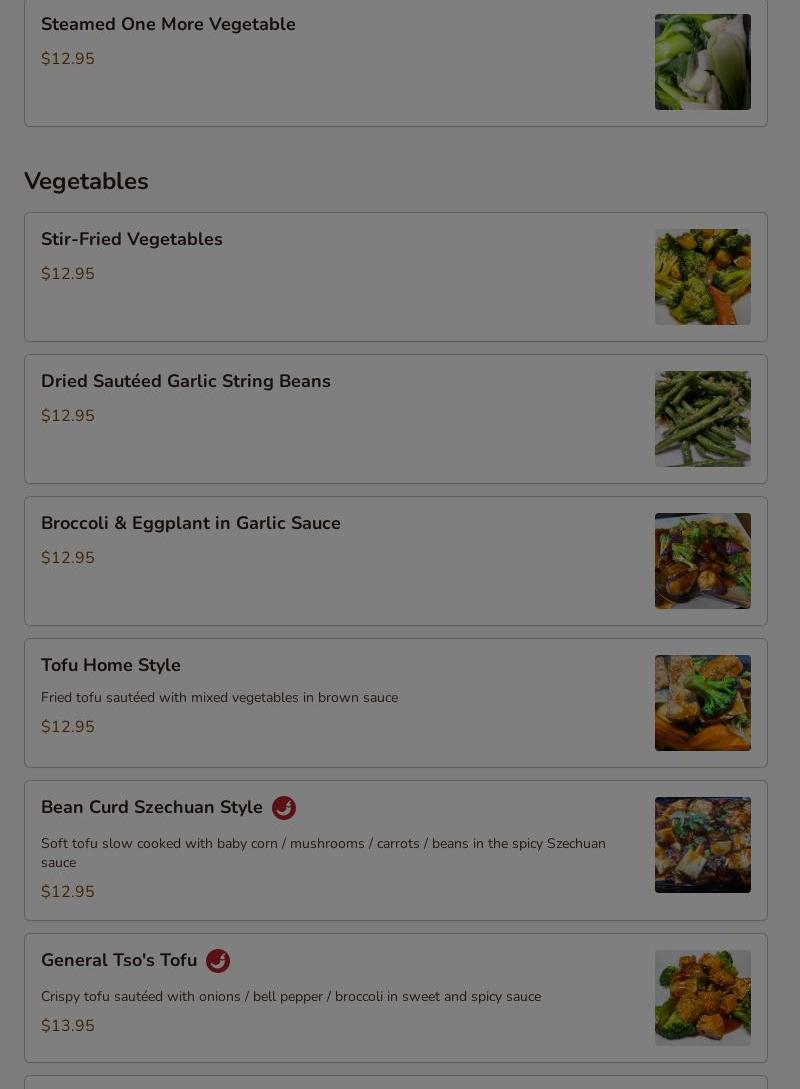The width and height of the screenshot is (800, 1089).
Task: View Tofu Home Style dish photo
Action: click(x=703, y=703)
